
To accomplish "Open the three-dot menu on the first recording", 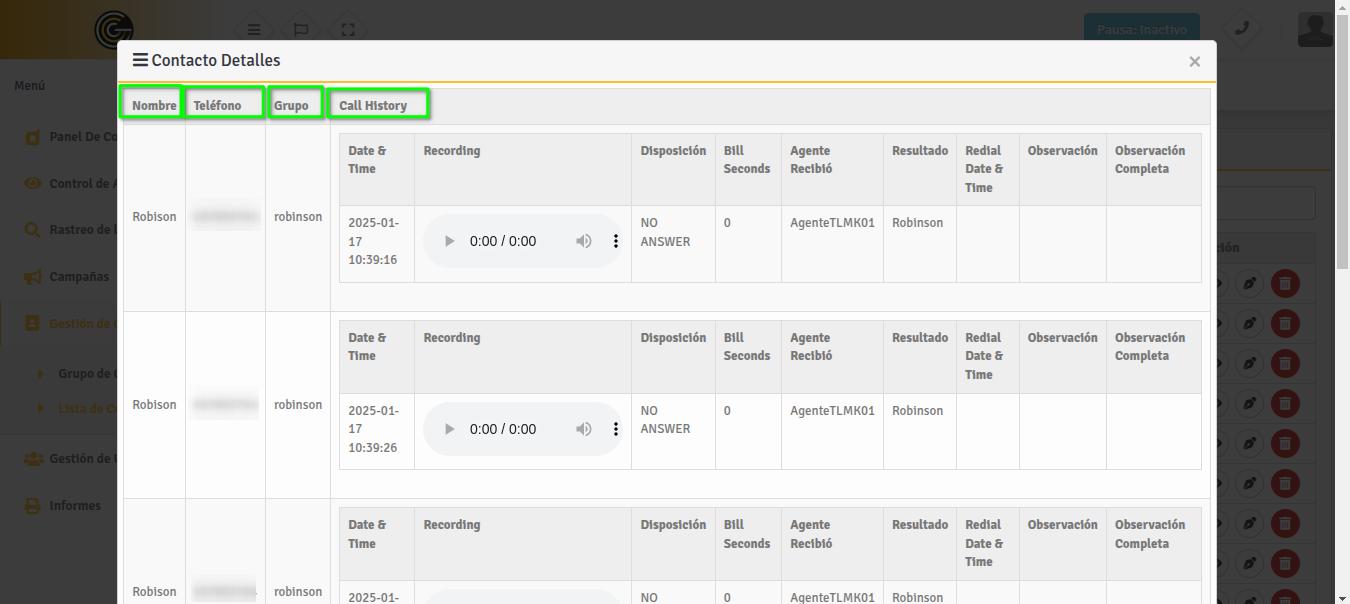I will click(616, 240).
